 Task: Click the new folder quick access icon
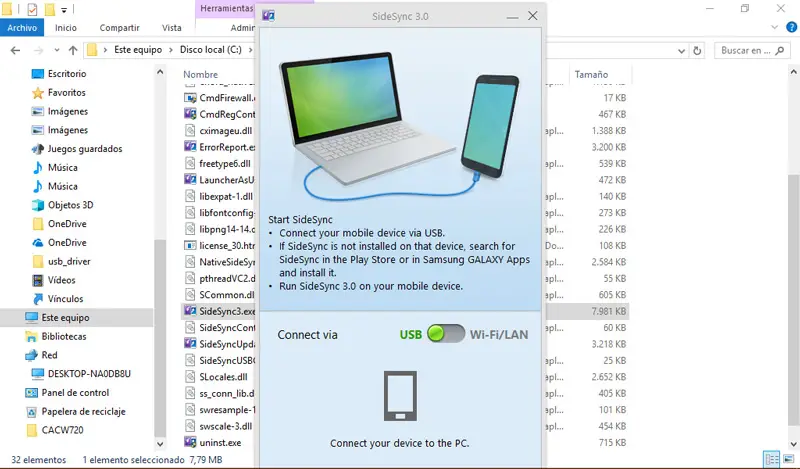click(49, 9)
